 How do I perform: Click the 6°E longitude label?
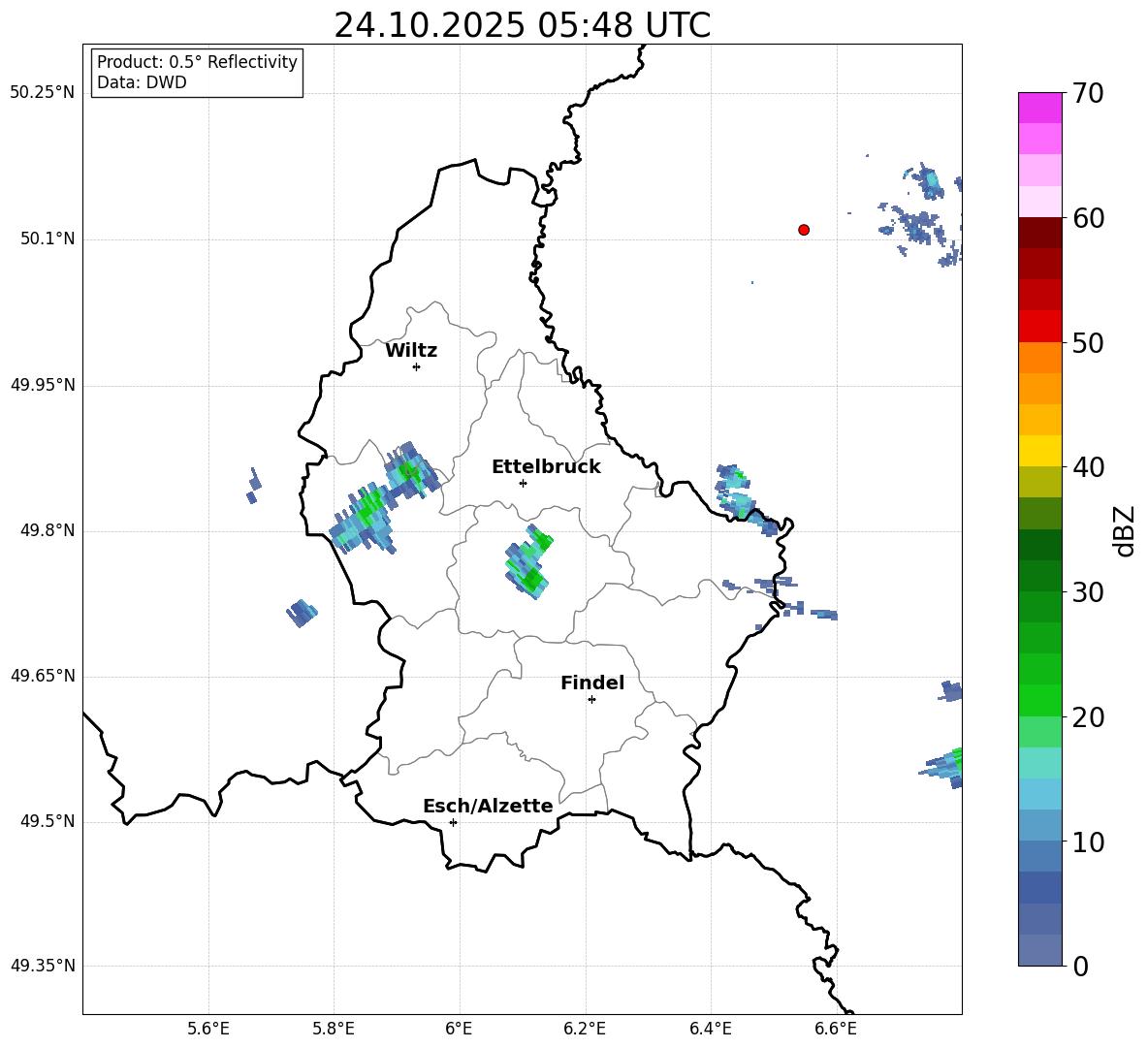tap(459, 1029)
